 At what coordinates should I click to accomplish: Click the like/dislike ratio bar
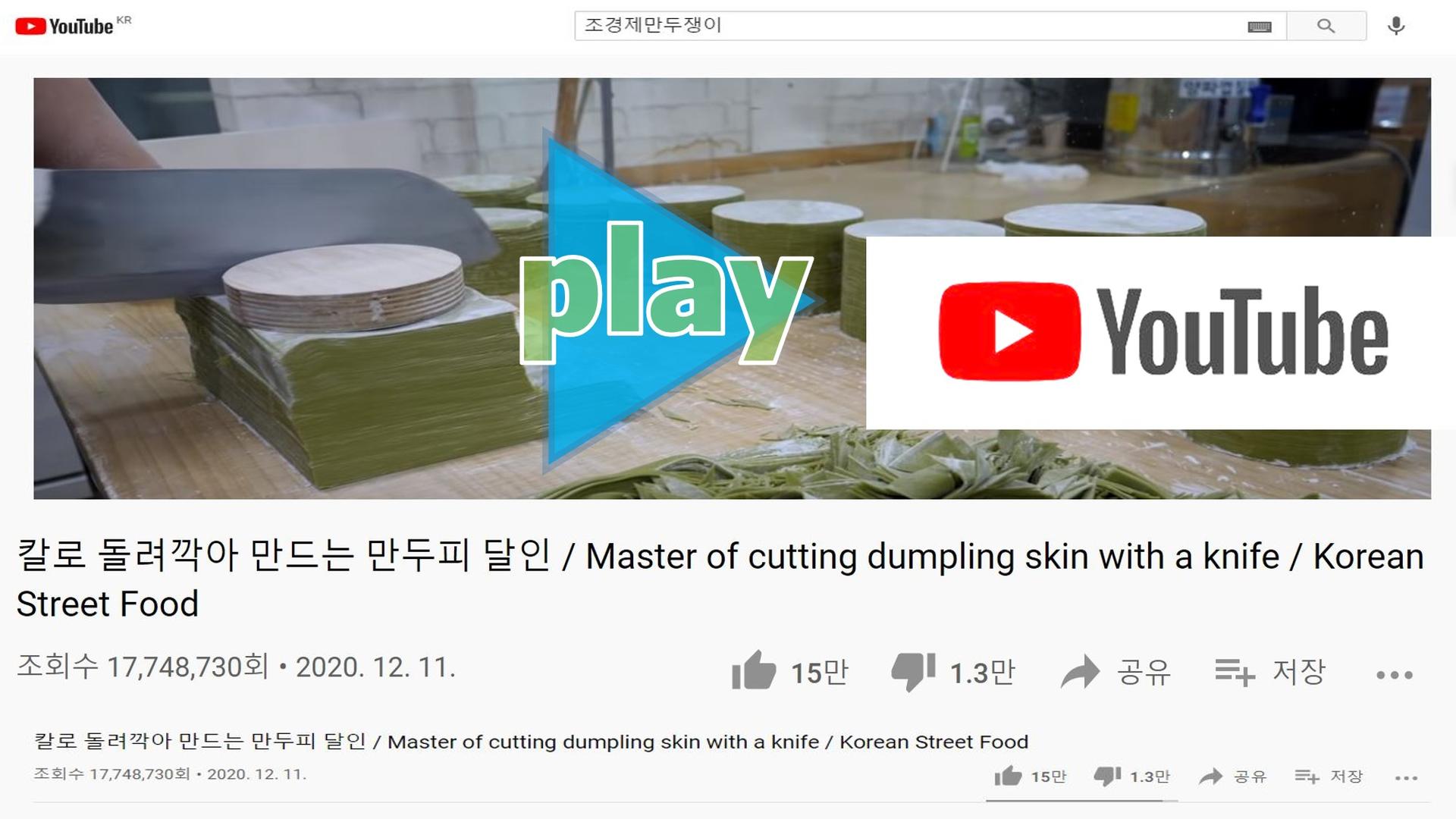(x=1081, y=800)
